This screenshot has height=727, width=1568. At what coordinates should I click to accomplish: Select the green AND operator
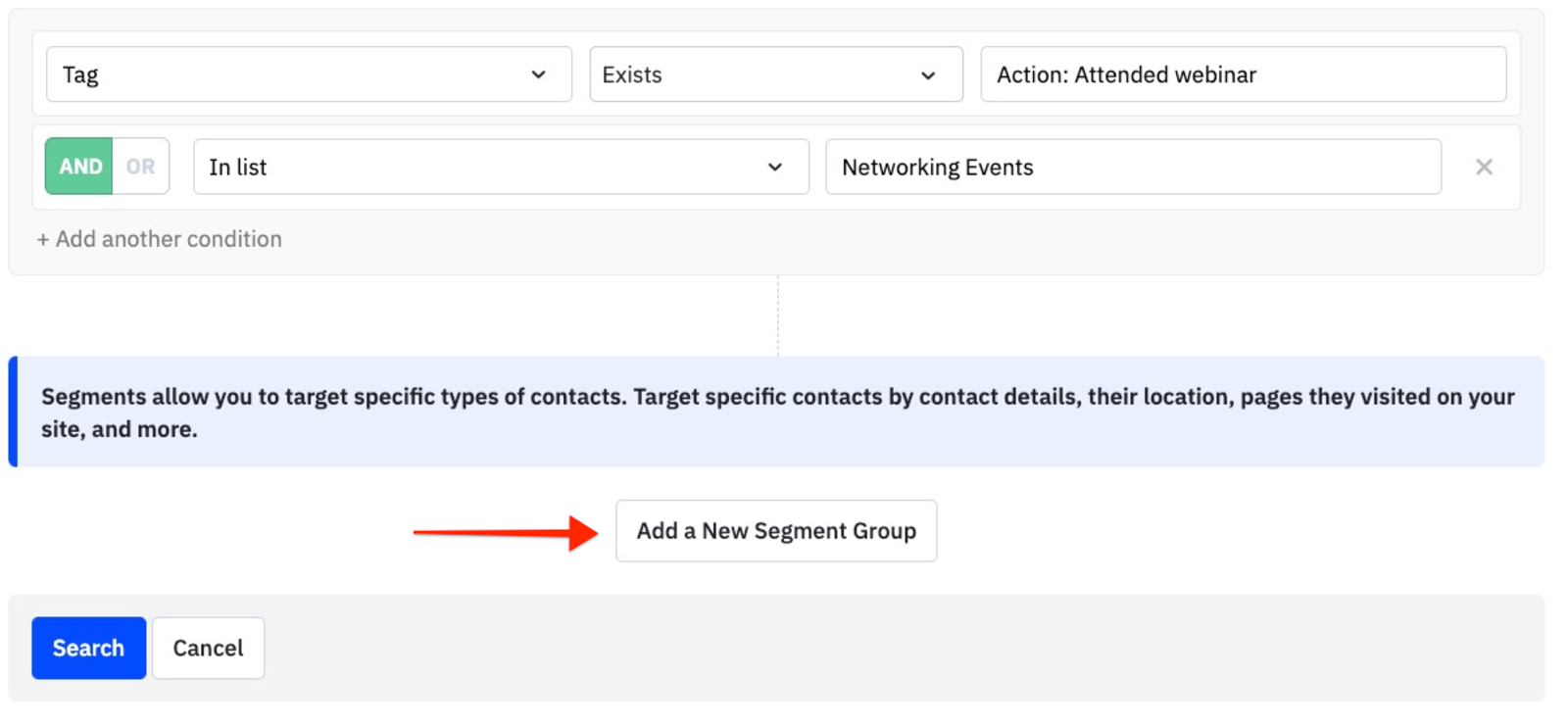79,167
